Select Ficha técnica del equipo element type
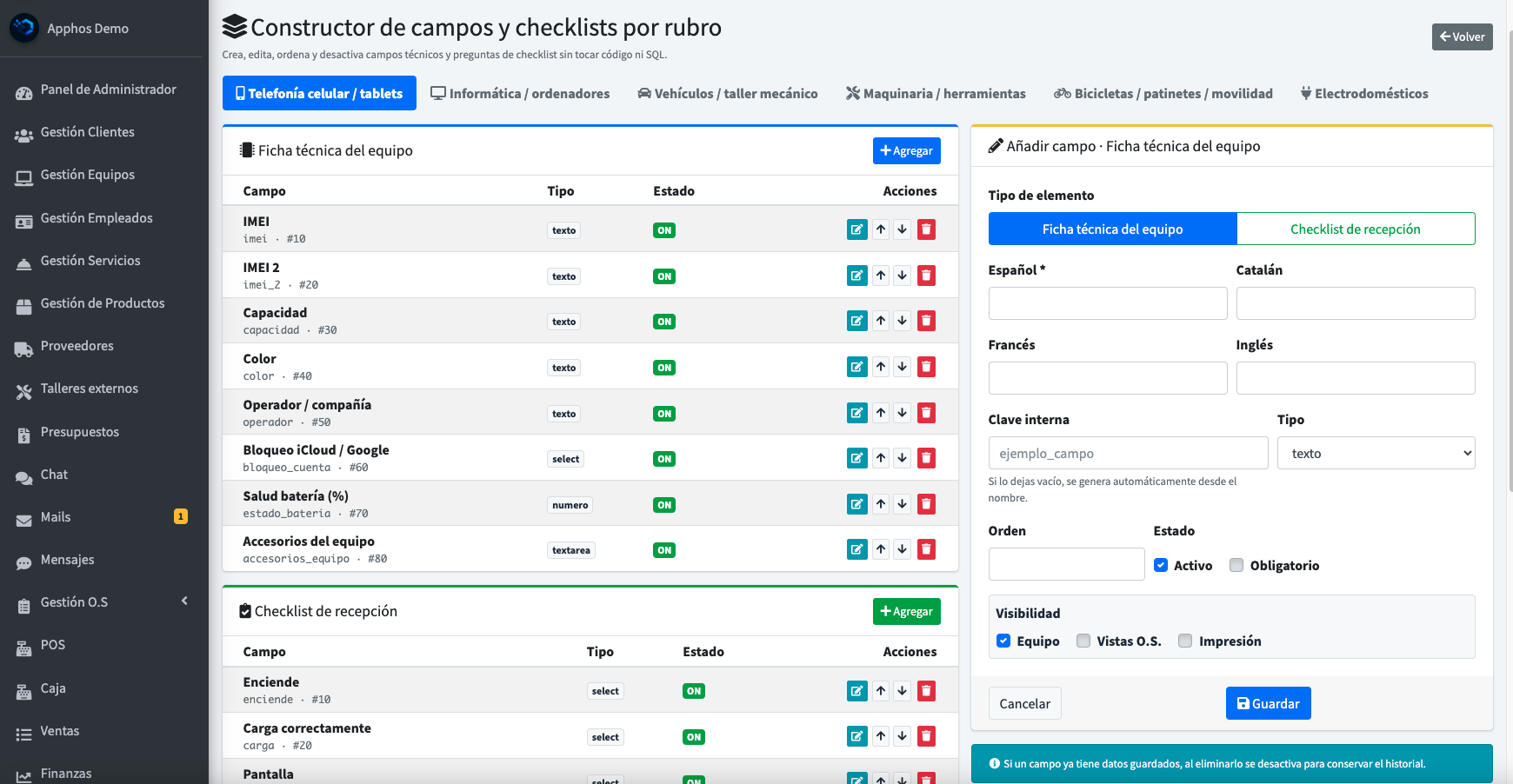1513x784 pixels. (x=1112, y=229)
